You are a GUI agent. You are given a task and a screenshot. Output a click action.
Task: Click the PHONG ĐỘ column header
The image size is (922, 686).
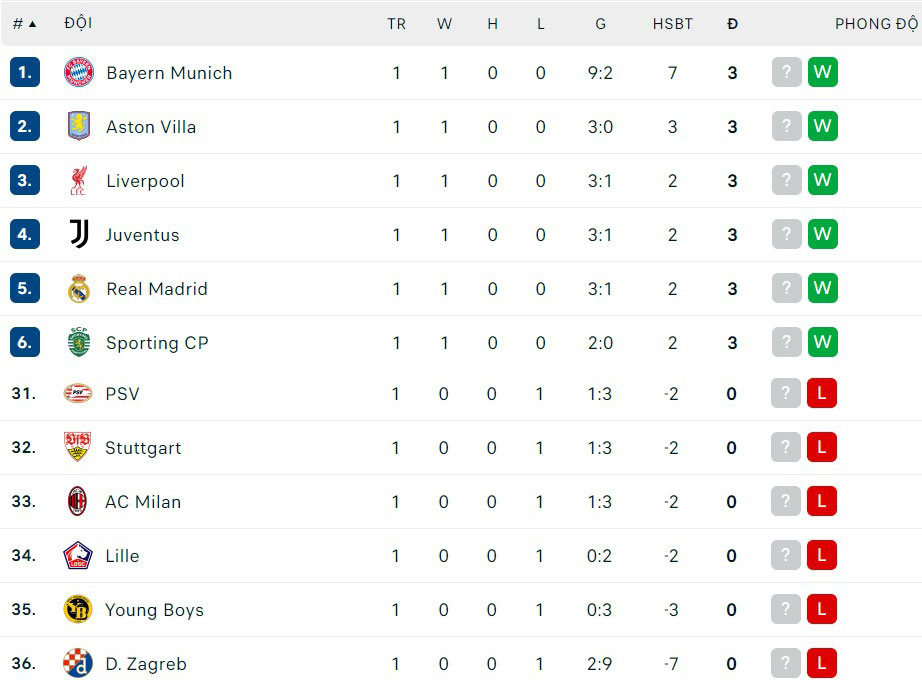pos(876,24)
